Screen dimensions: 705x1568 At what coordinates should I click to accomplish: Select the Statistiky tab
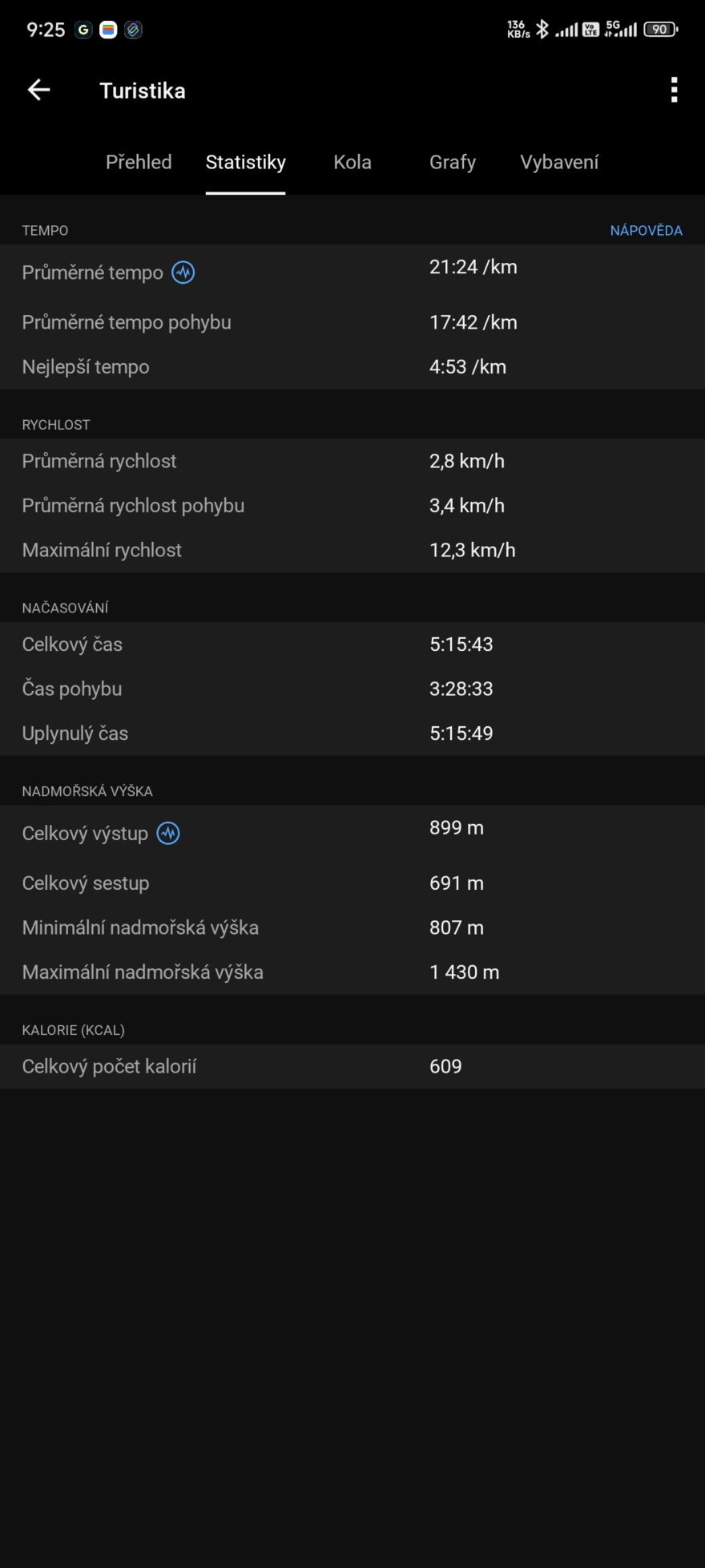tap(245, 162)
